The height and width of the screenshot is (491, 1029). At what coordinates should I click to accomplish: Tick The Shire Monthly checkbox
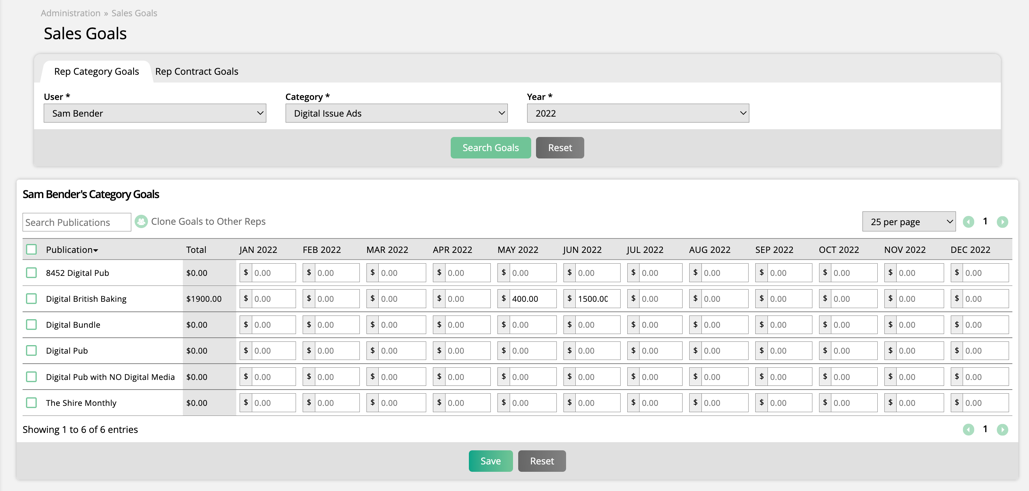32,403
